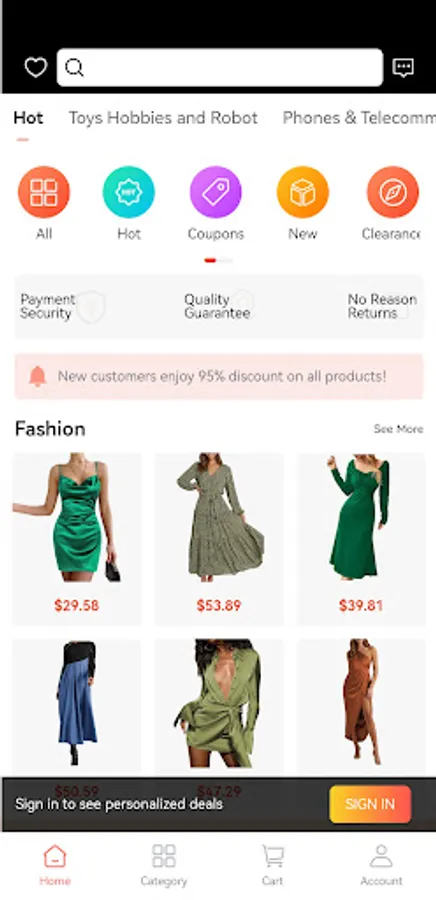Screen dimensions: 436x900
Task: Switch to Phones & Telecomm tab
Action: [359, 118]
